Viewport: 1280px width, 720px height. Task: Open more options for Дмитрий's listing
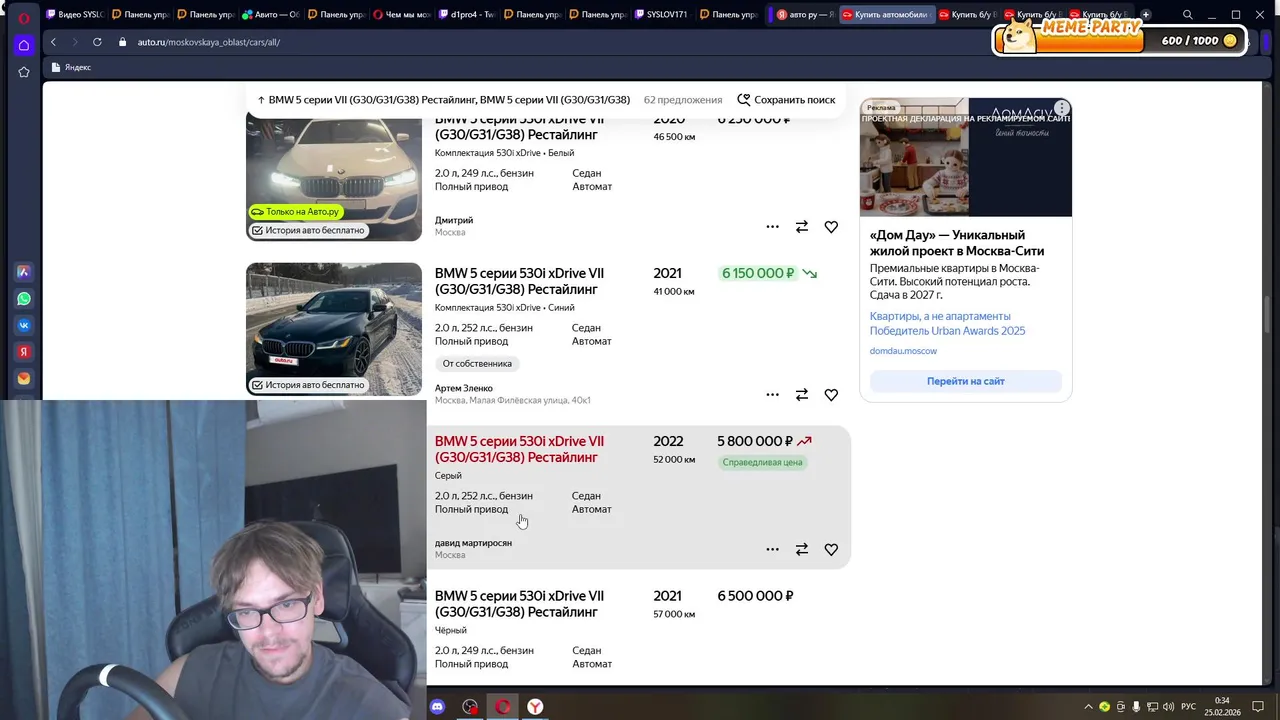[772, 227]
